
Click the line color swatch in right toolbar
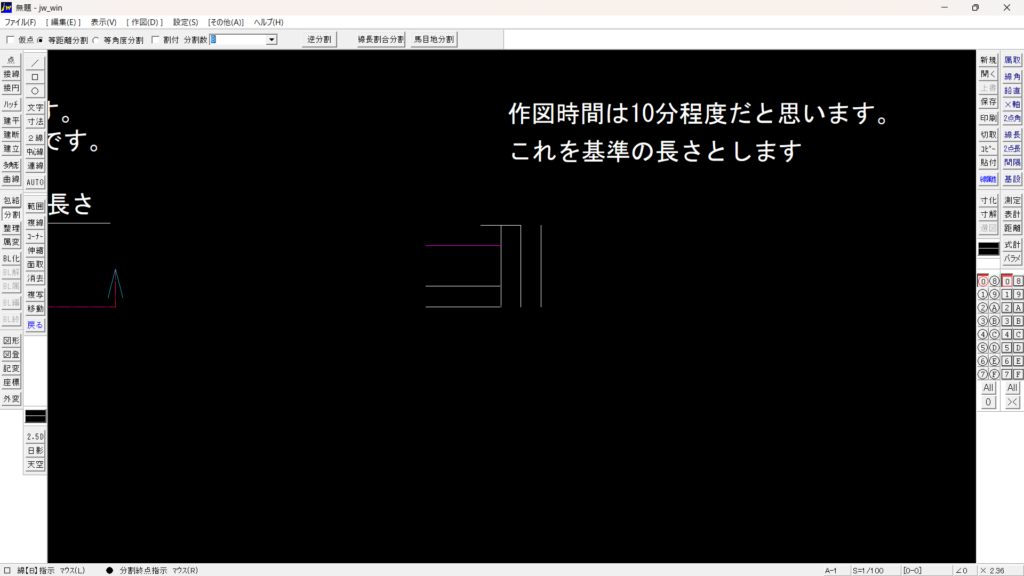click(988, 248)
